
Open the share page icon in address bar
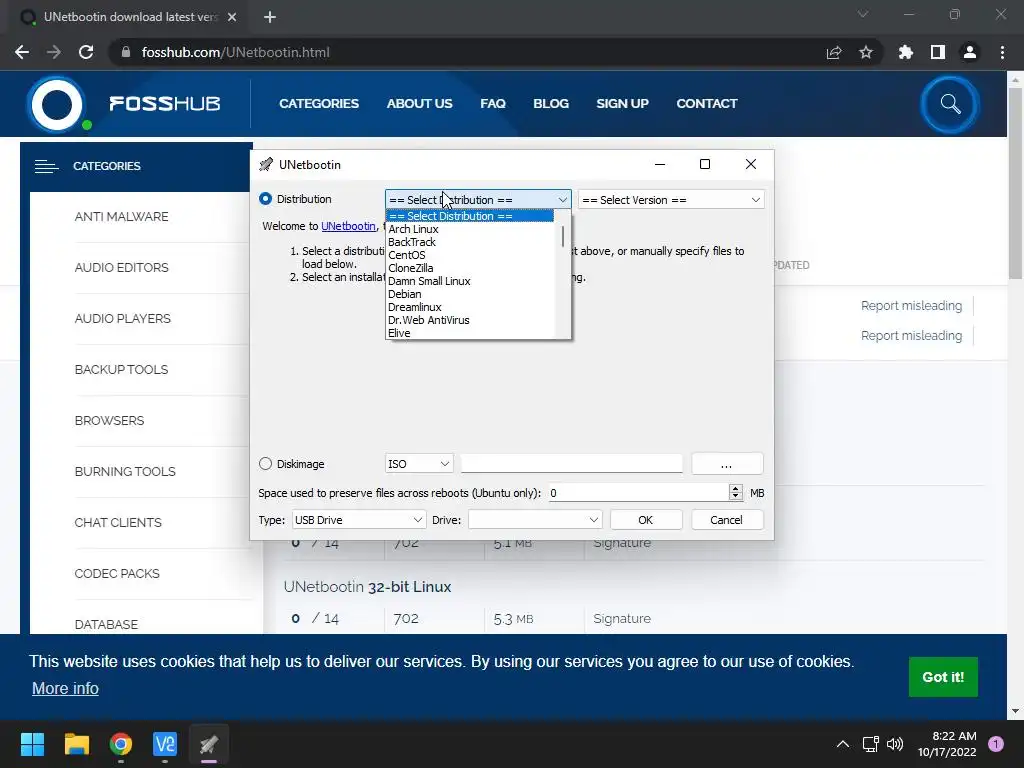[x=834, y=52]
